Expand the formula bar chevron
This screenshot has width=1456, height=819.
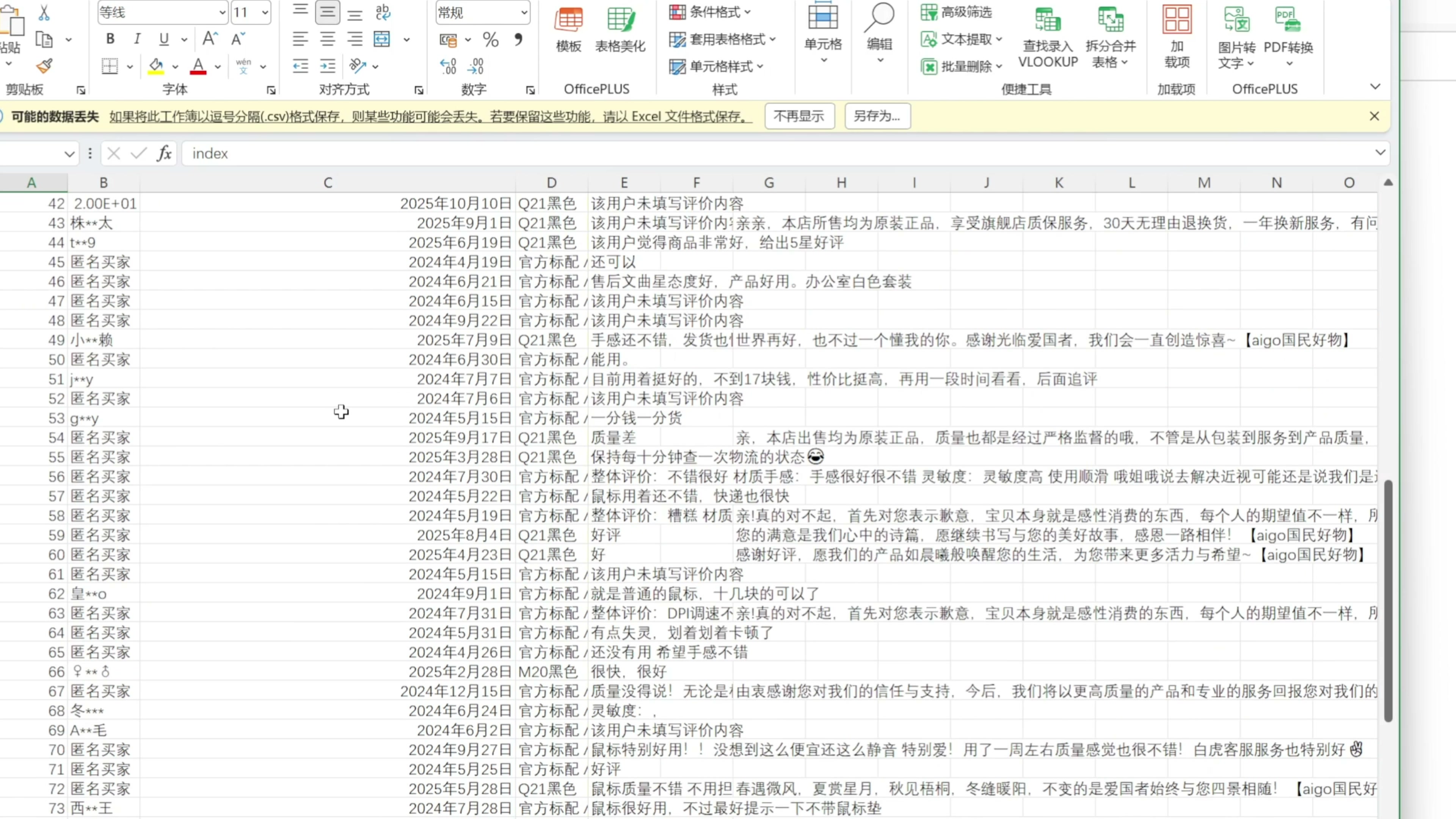1380,152
